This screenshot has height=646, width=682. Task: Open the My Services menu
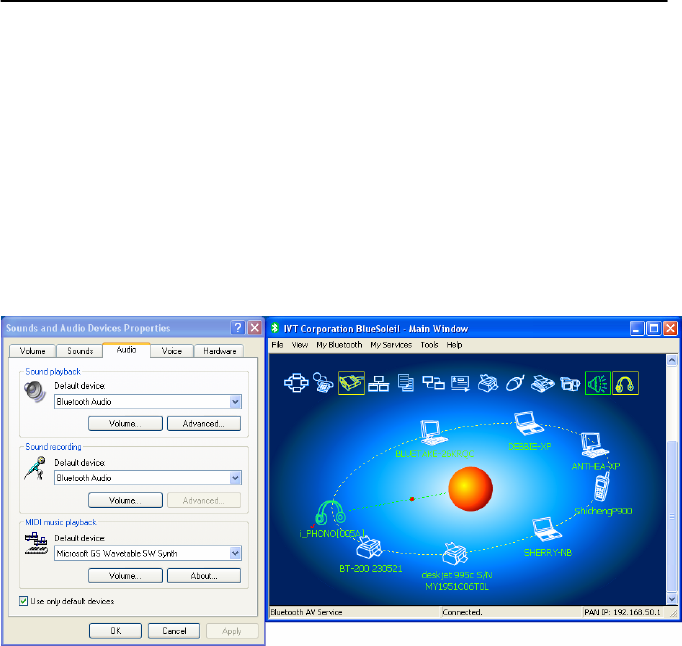click(391, 345)
